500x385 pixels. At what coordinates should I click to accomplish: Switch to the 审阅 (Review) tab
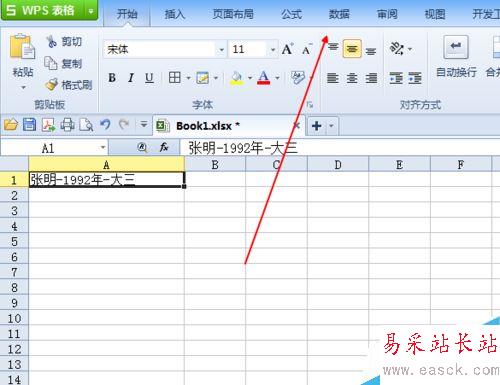(387, 14)
